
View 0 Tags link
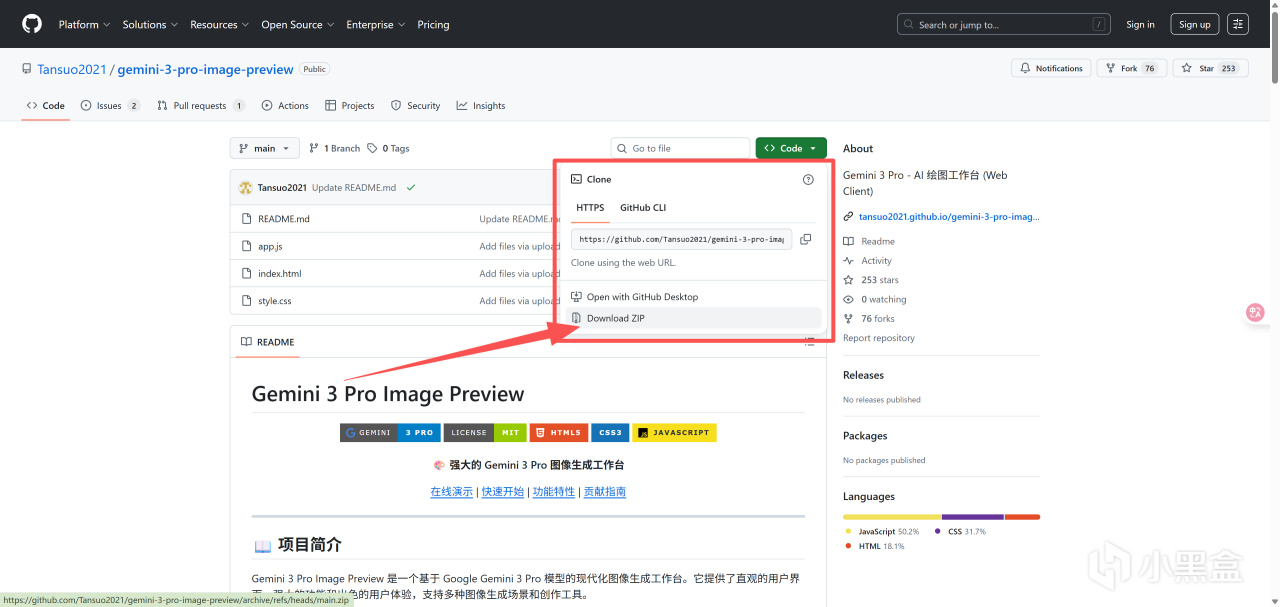point(388,148)
